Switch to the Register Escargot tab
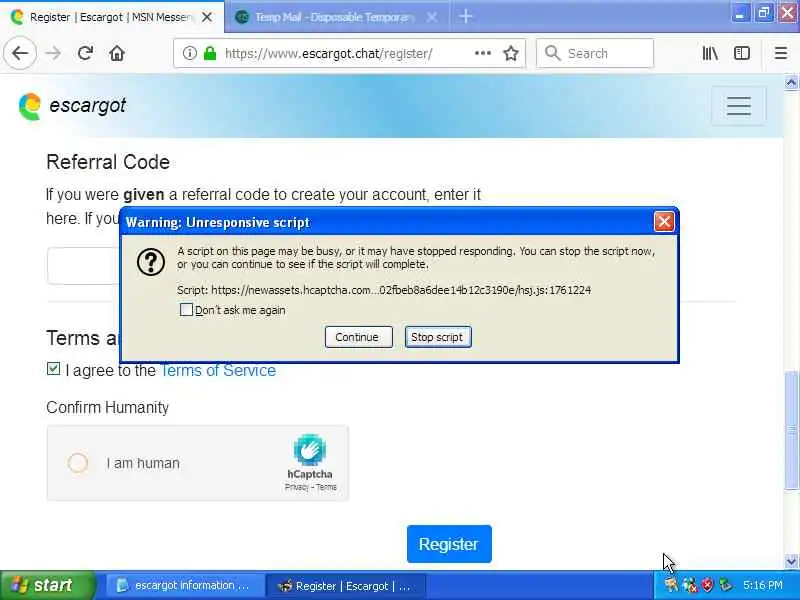 tap(112, 17)
